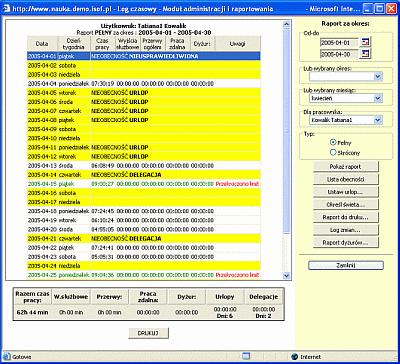Click the Delegacje summary header
This screenshot has width=400, height=364.
pyautogui.click(x=263, y=297)
